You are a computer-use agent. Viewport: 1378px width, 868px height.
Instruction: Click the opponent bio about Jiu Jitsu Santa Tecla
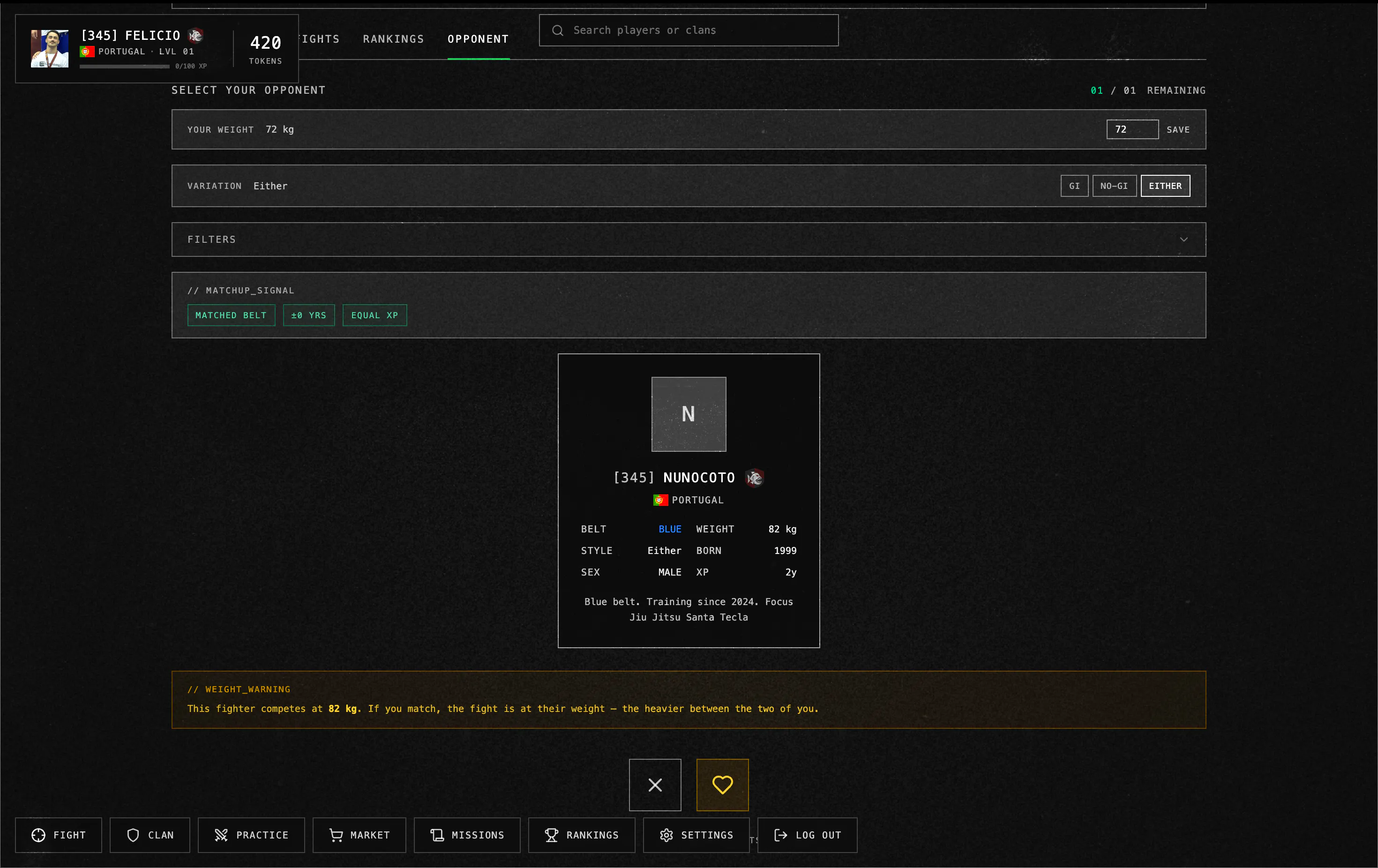[689, 609]
